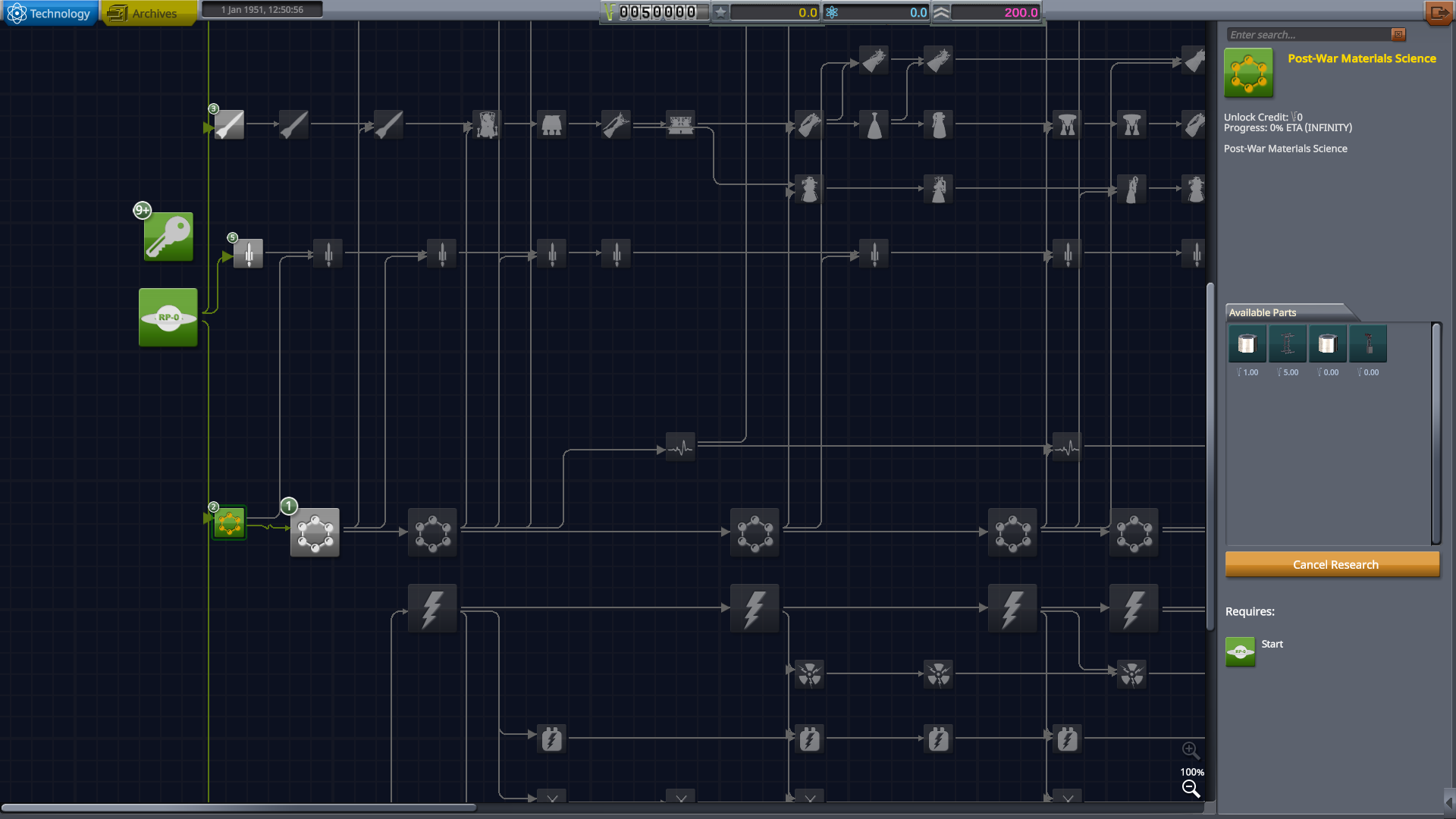Click the exit icon at top right corner

click(1439, 13)
